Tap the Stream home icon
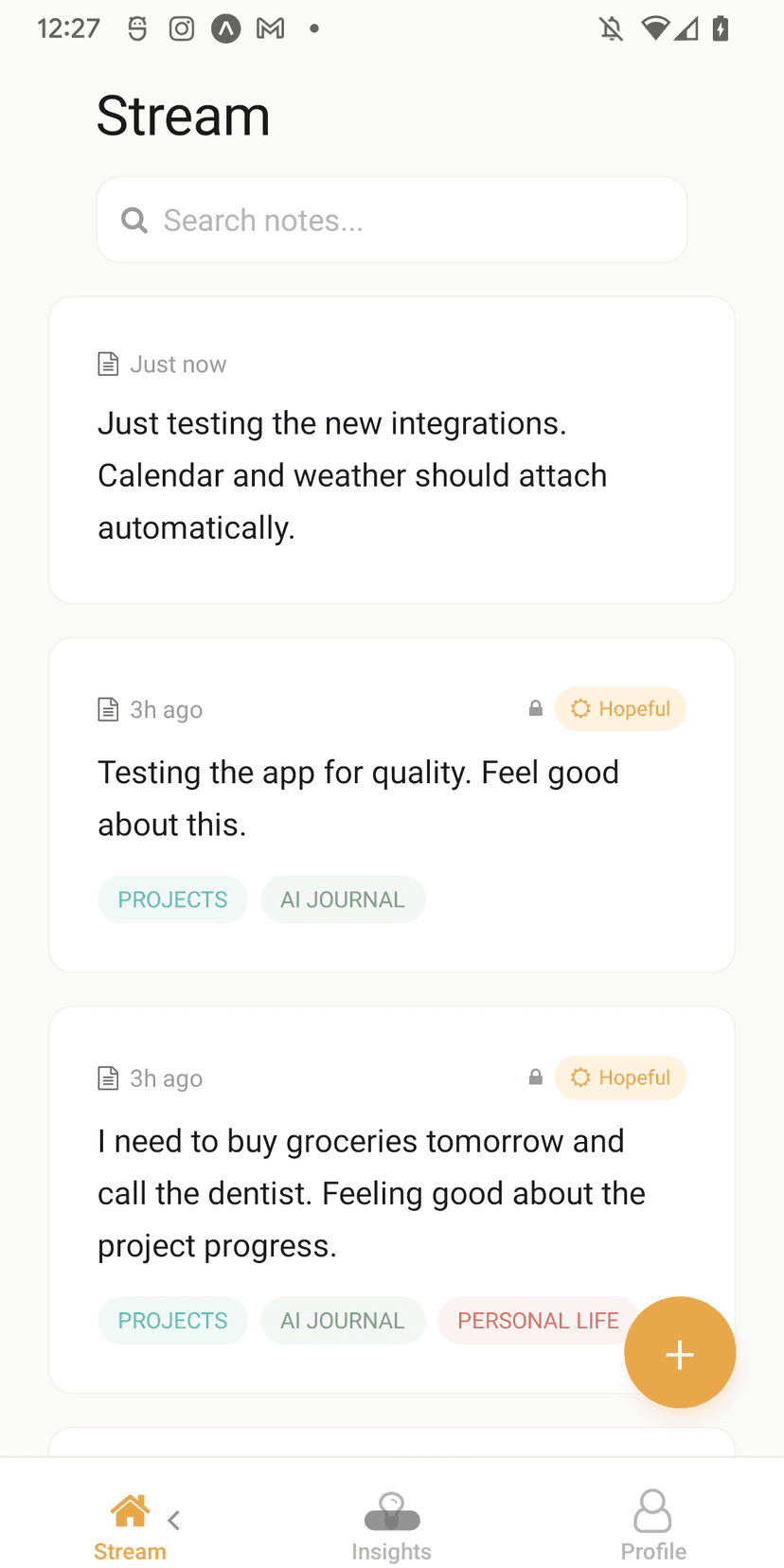The image size is (784, 1568). [129, 1508]
